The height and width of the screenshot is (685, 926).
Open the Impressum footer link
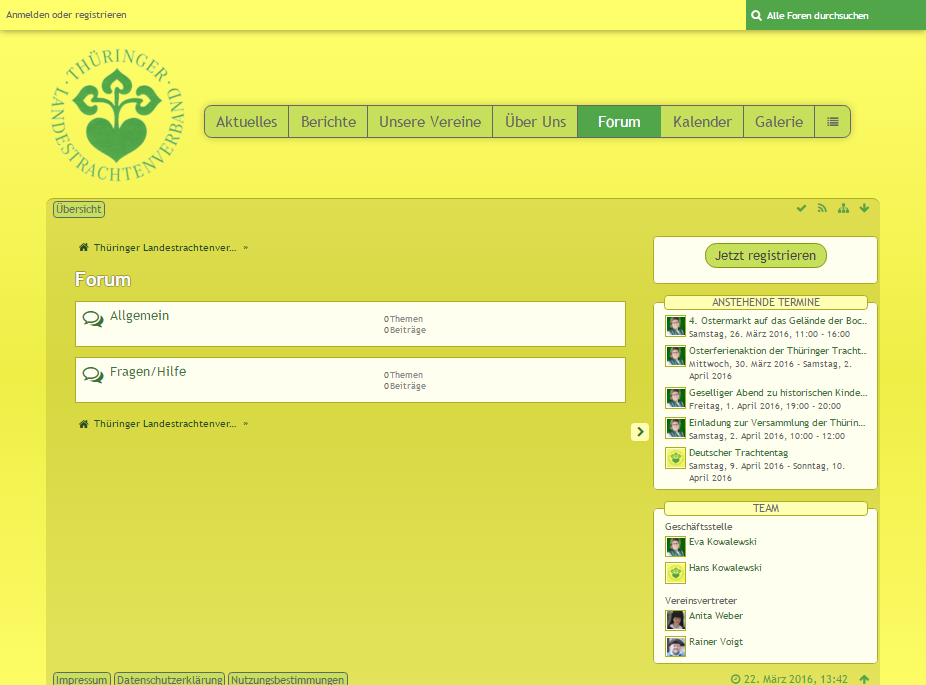pos(82,679)
